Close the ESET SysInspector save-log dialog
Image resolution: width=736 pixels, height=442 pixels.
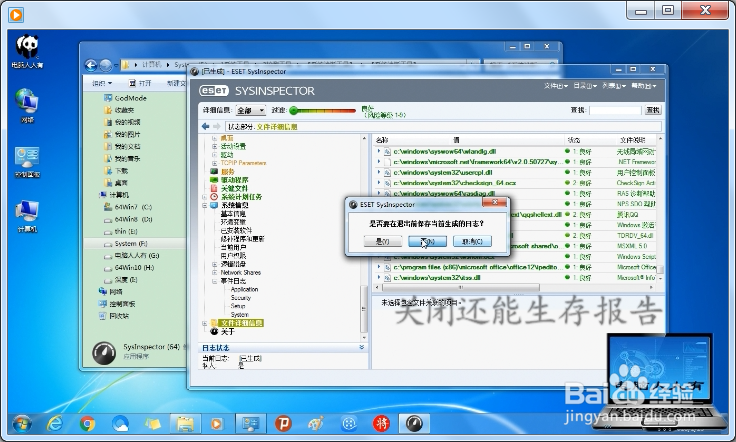pyautogui.click(x=495, y=202)
